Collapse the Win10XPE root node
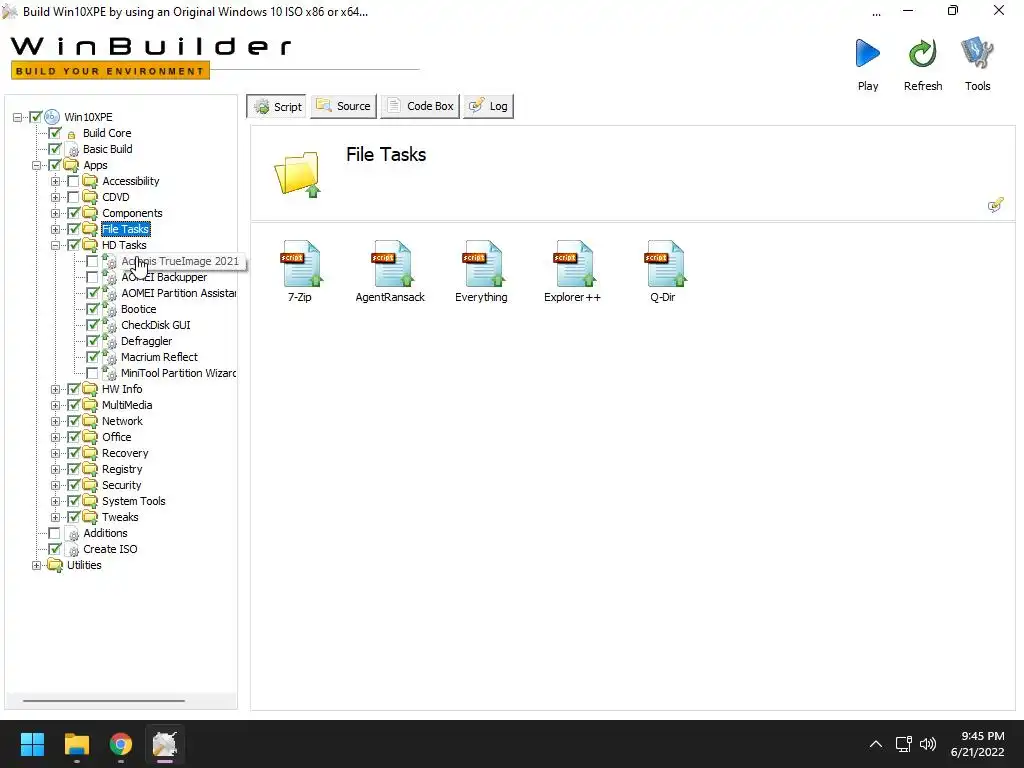The height and width of the screenshot is (768, 1024). coord(18,118)
